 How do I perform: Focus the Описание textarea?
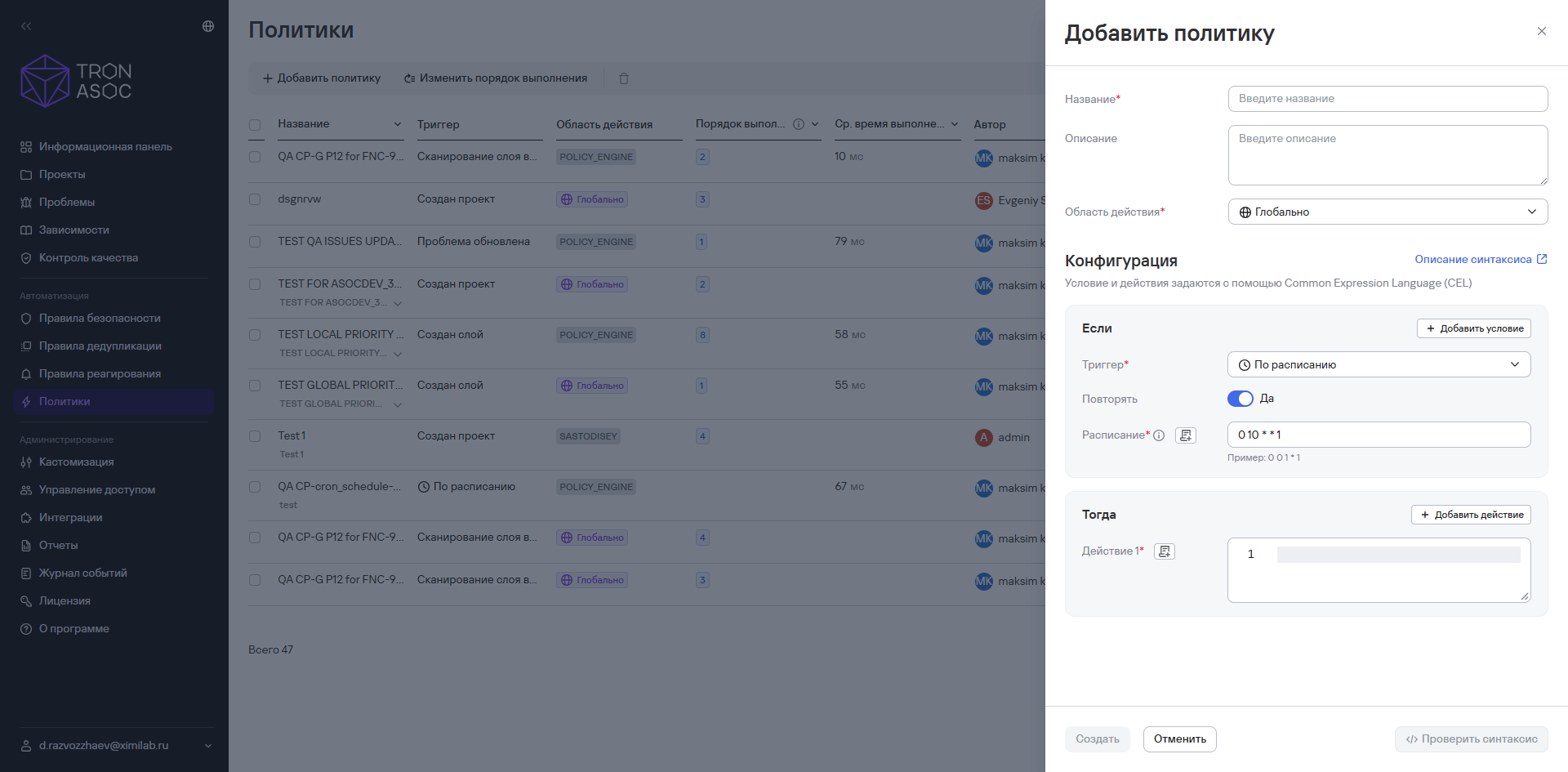1388,155
